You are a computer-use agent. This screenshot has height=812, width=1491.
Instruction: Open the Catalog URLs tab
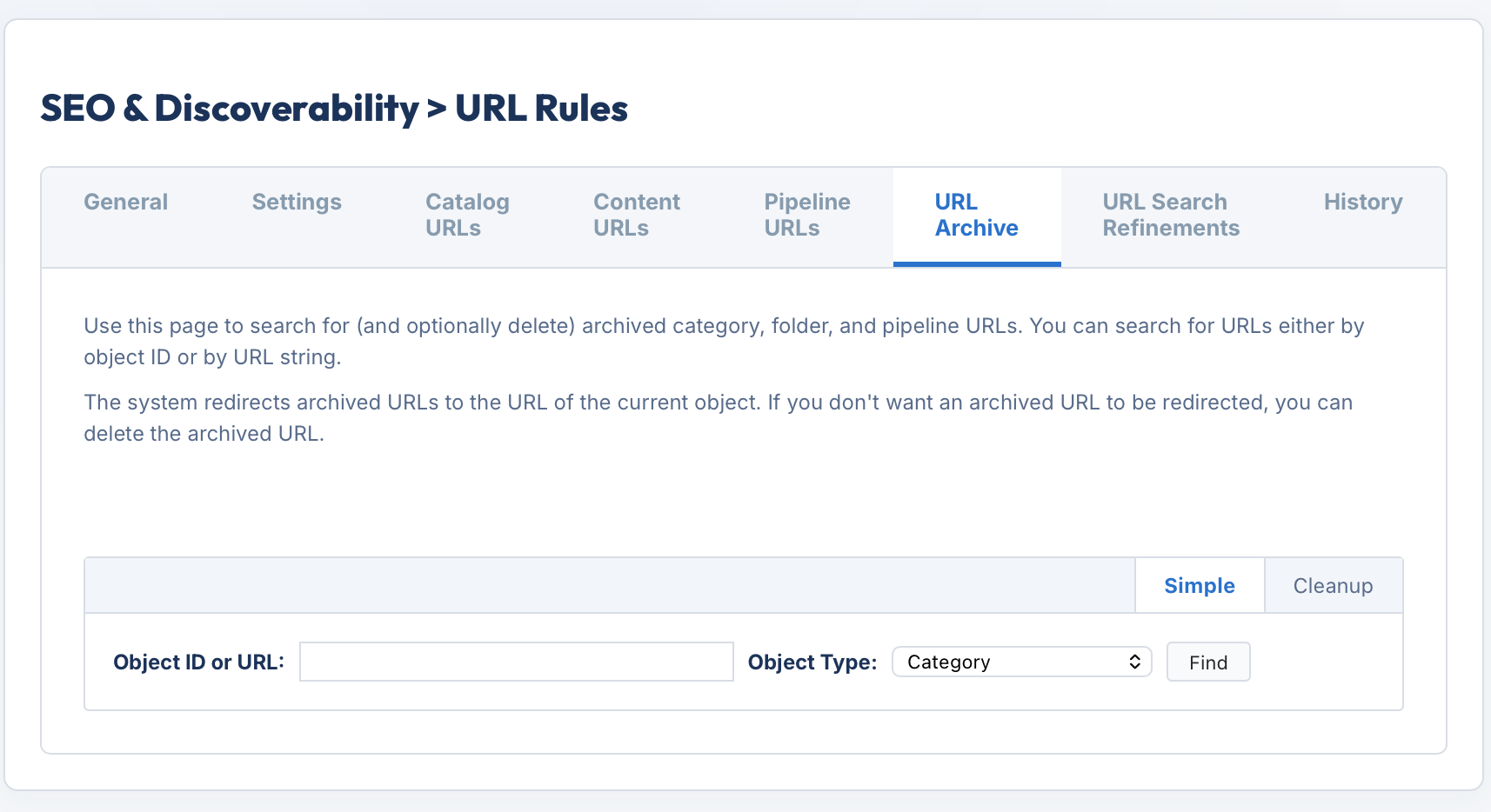click(467, 215)
